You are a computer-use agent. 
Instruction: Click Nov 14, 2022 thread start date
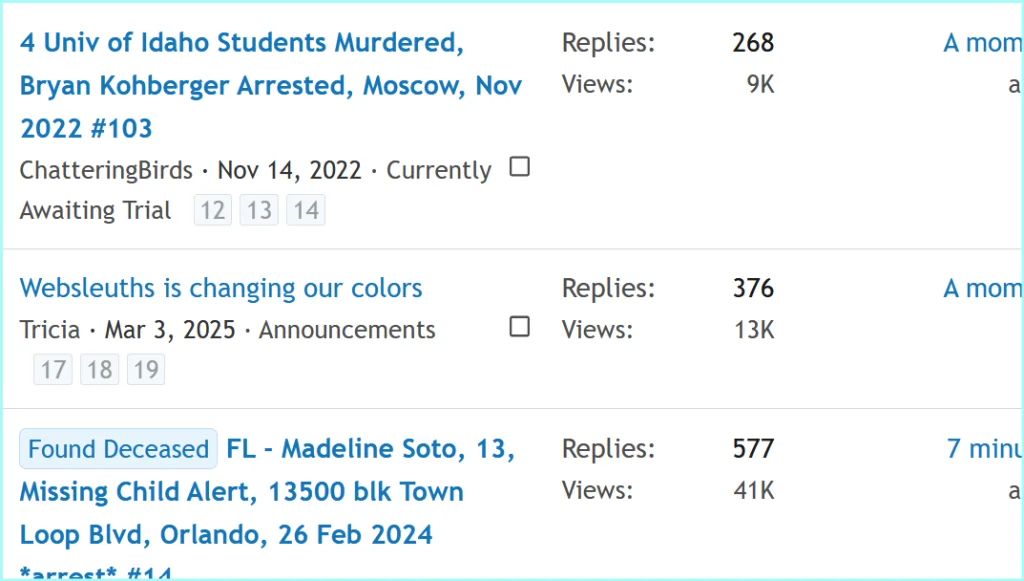click(x=289, y=170)
